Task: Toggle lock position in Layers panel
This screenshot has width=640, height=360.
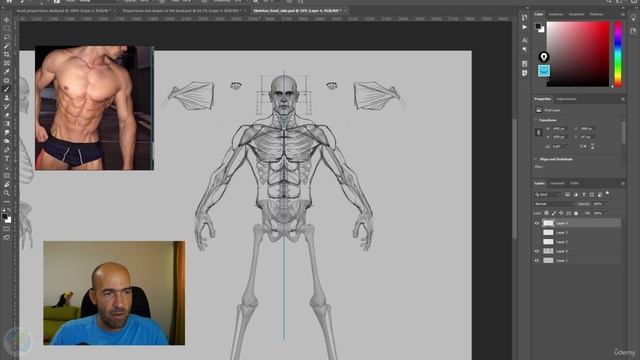Action: [x=561, y=213]
